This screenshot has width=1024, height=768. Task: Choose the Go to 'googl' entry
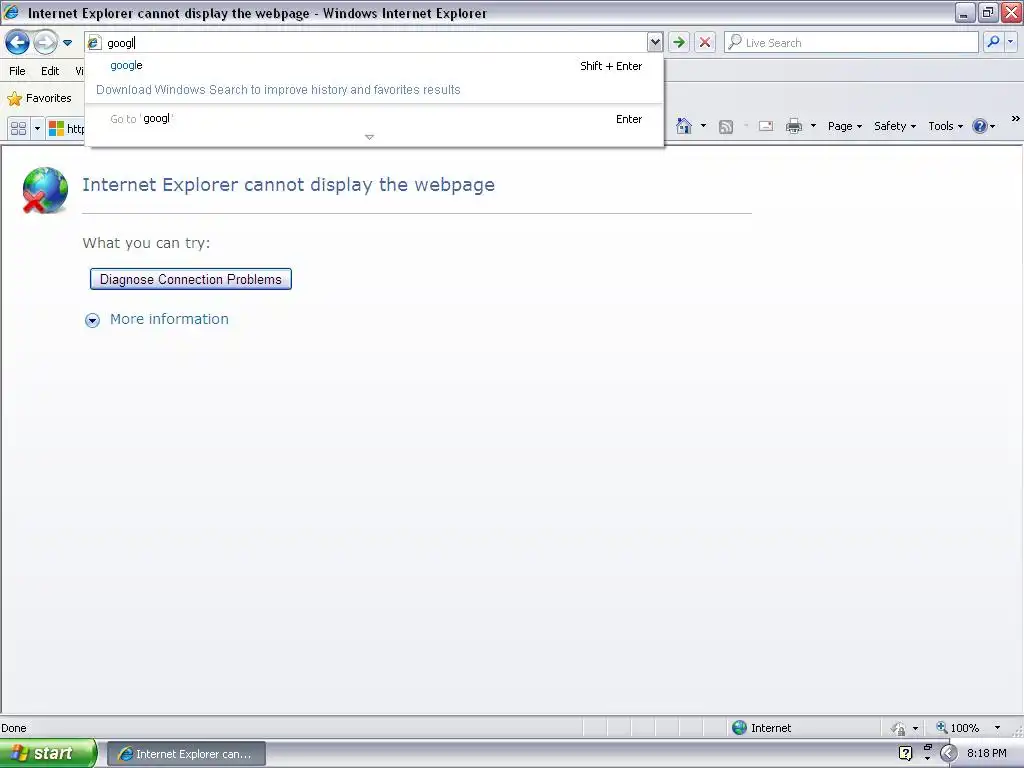coord(375,119)
